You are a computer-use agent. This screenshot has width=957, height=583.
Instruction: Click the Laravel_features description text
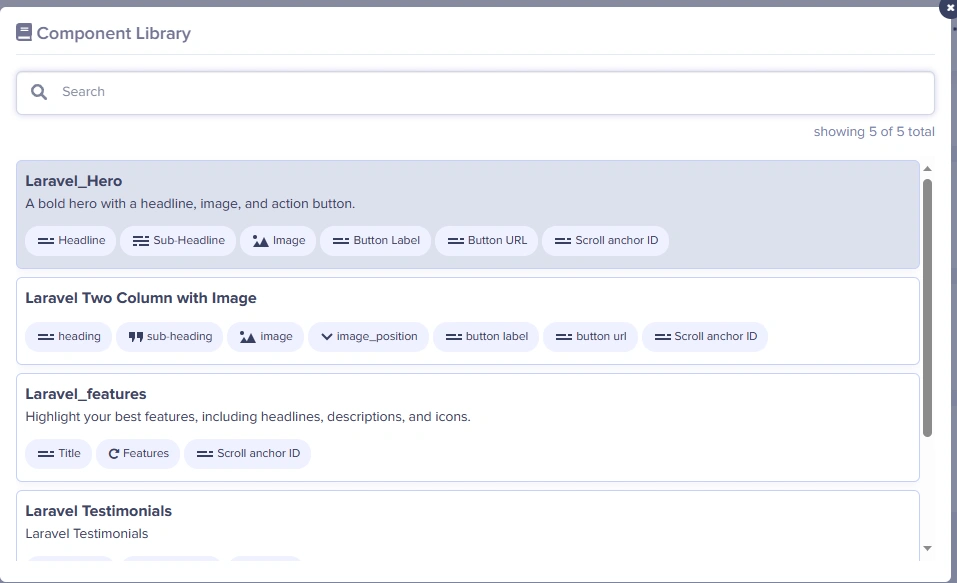(248, 417)
